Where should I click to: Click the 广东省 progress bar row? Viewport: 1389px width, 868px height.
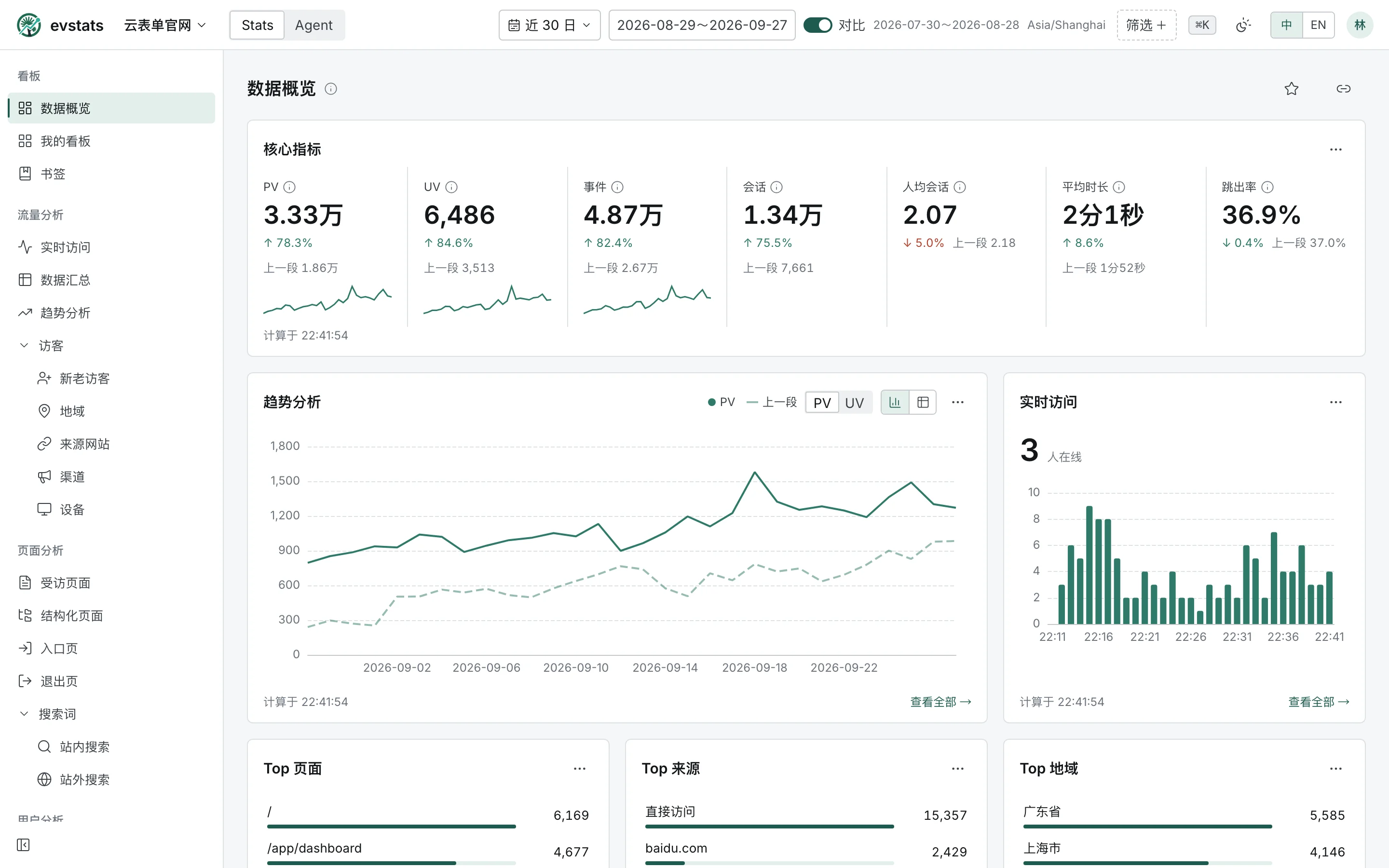(1184, 816)
